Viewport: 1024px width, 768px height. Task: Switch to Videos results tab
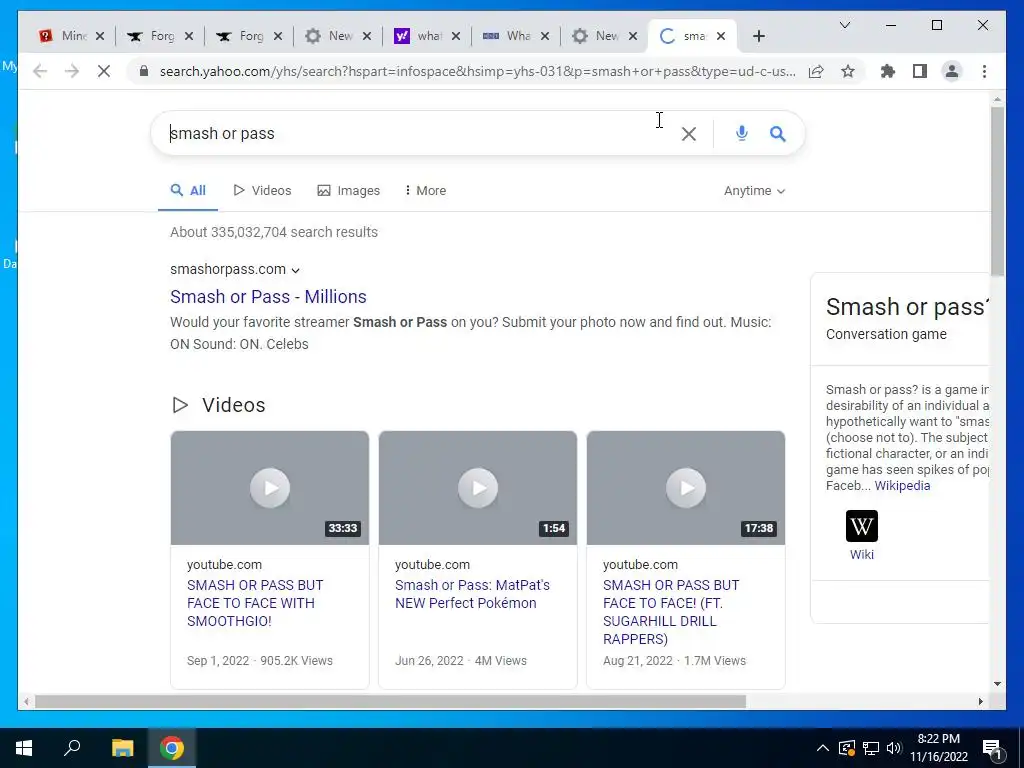[263, 191]
